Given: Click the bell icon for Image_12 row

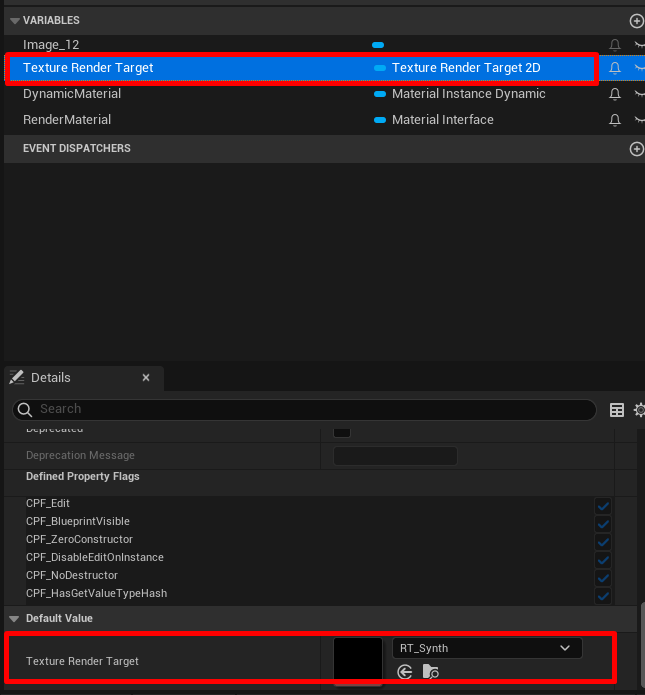Looking at the screenshot, I should (614, 45).
